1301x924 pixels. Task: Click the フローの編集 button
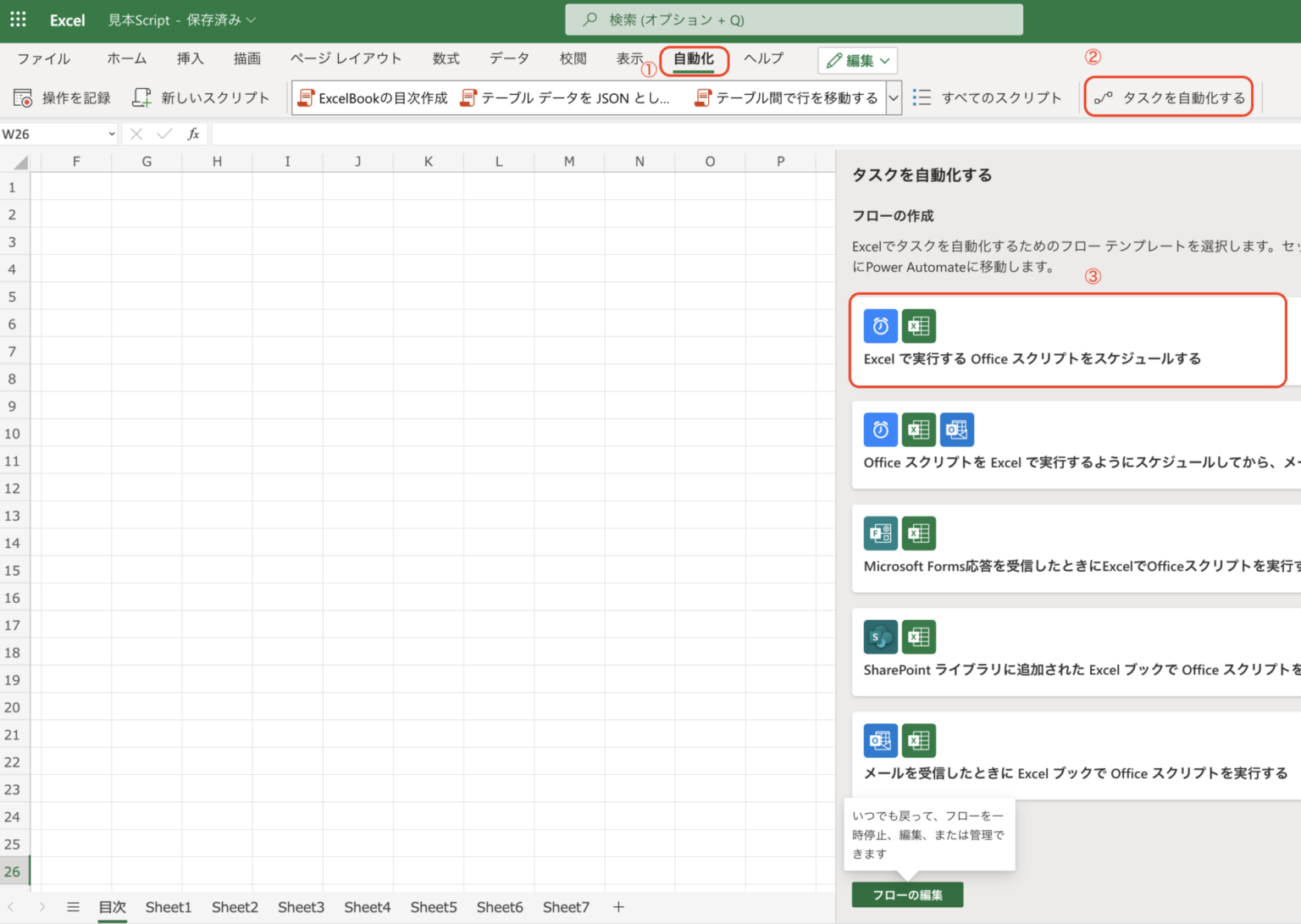(x=906, y=894)
